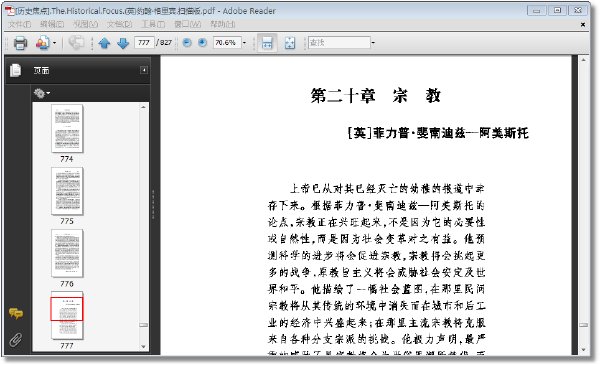Open the pages panel gear options menu
The image size is (600, 366).
pyautogui.click(x=42, y=93)
